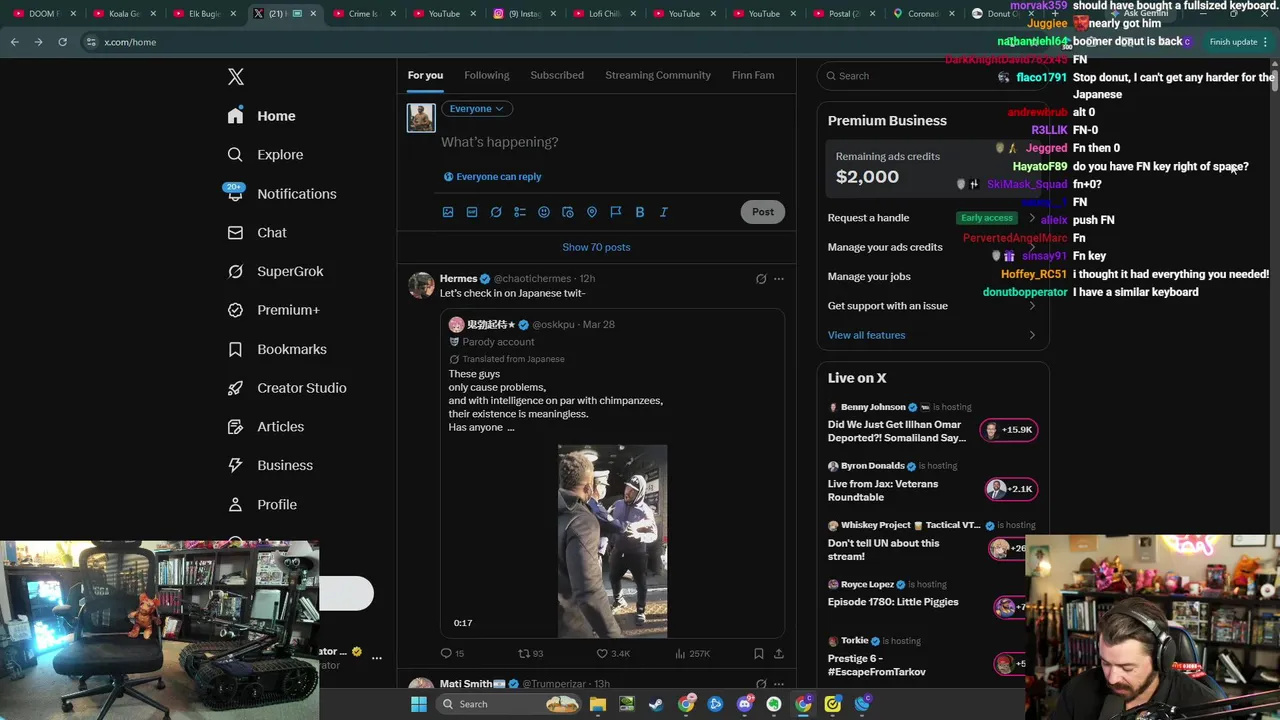Image resolution: width=1280 pixels, height=720 pixels.
Task: Open account switcher three-dot menu
Action: [376, 658]
